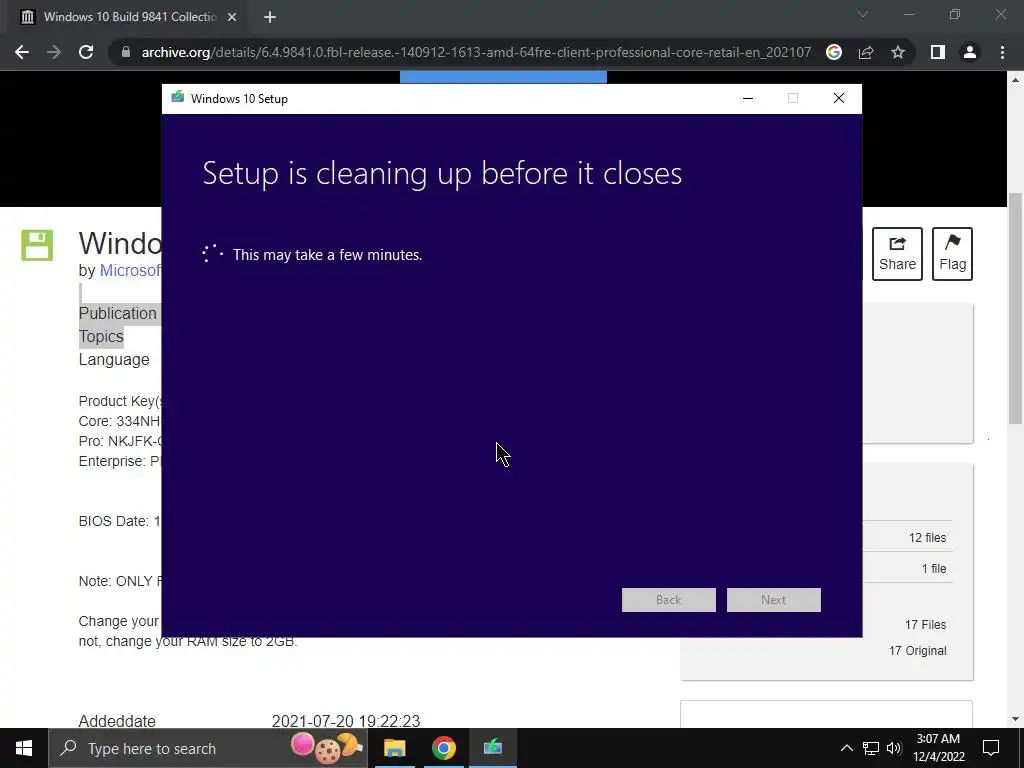Click the Share button on archive page

897,253
